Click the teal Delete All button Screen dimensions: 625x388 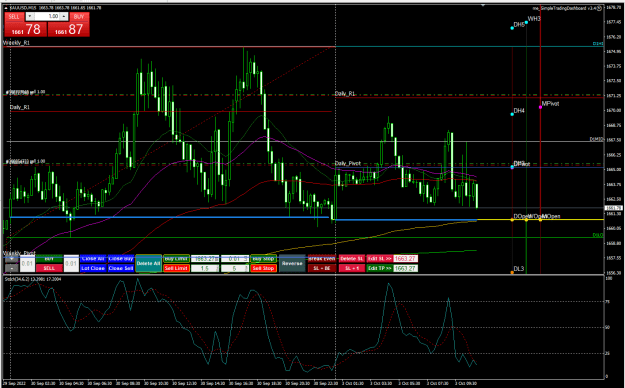point(149,264)
